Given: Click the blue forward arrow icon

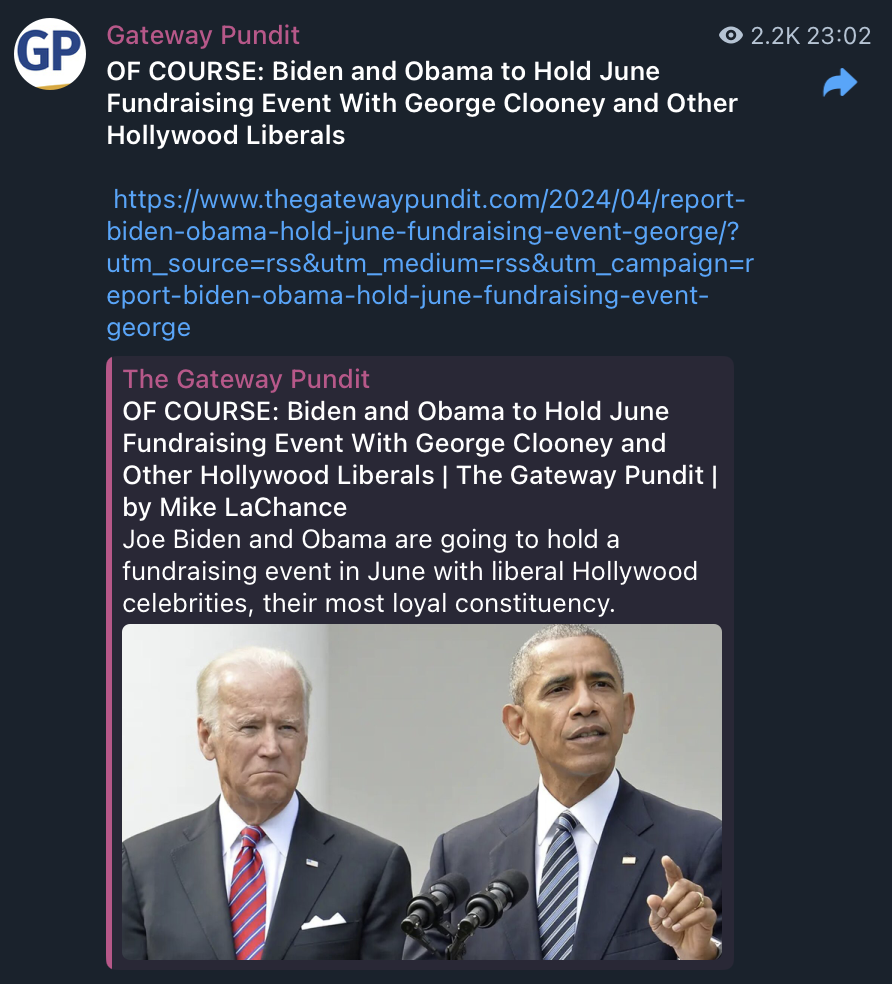Looking at the screenshot, I should (x=840, y=83).
